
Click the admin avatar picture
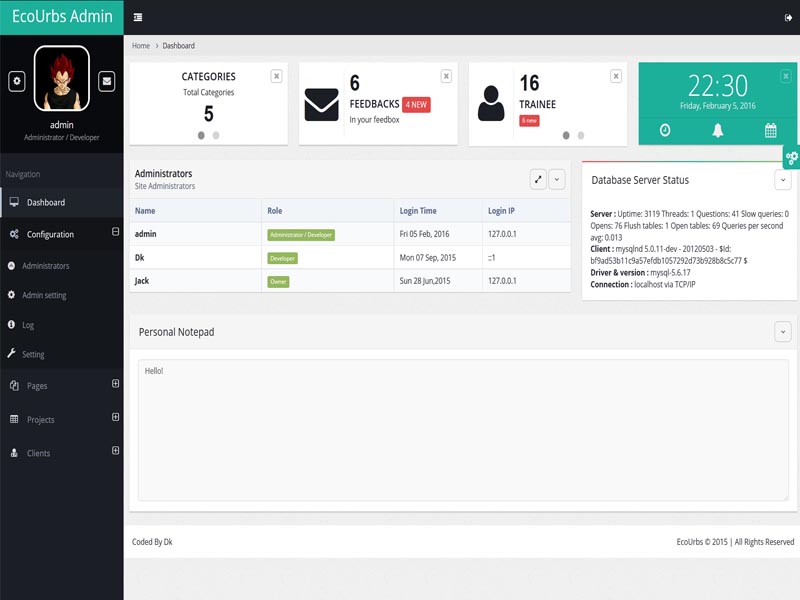[62, 78]
